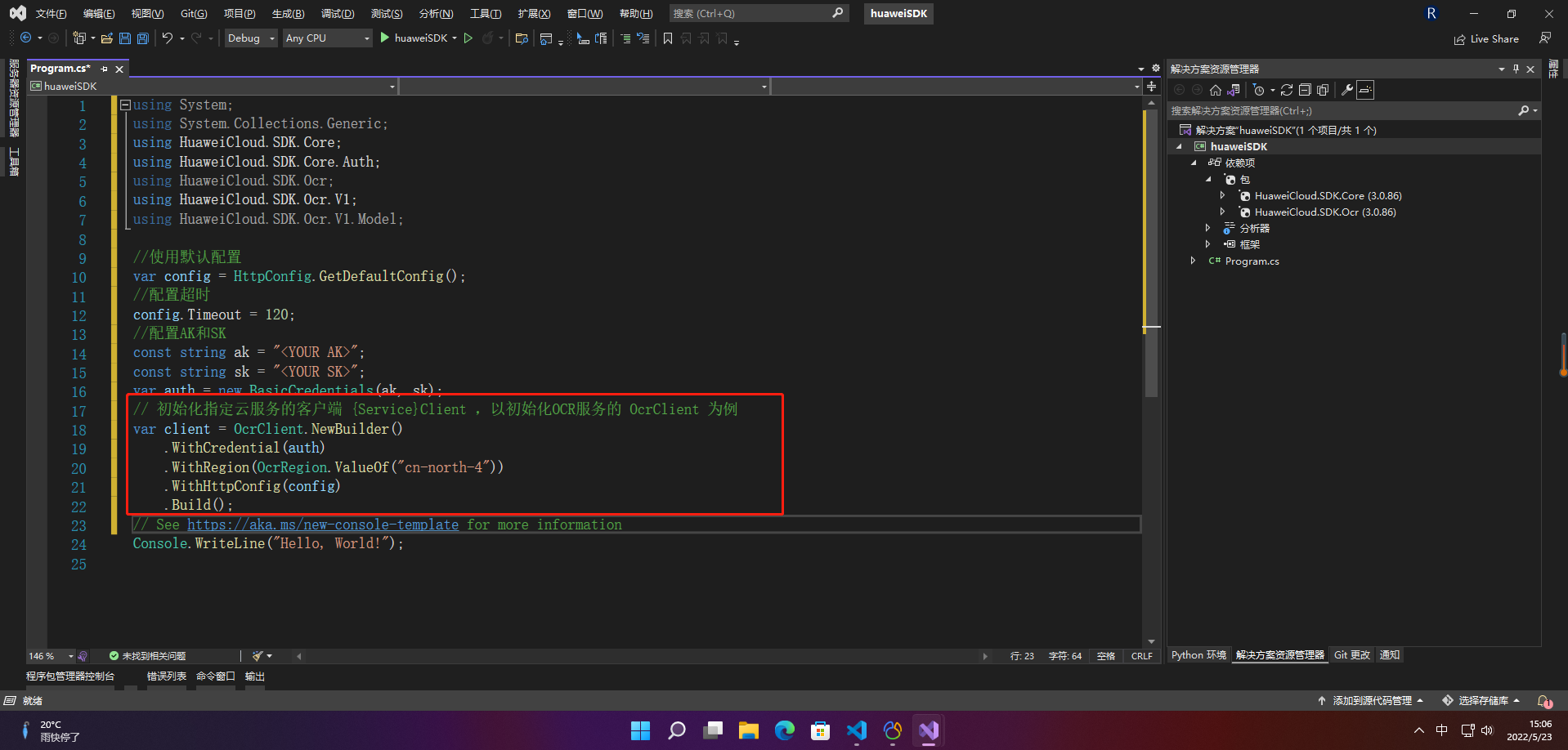
Task: Open the Debug configuration dropdown
Action: (x=251, y=38)
